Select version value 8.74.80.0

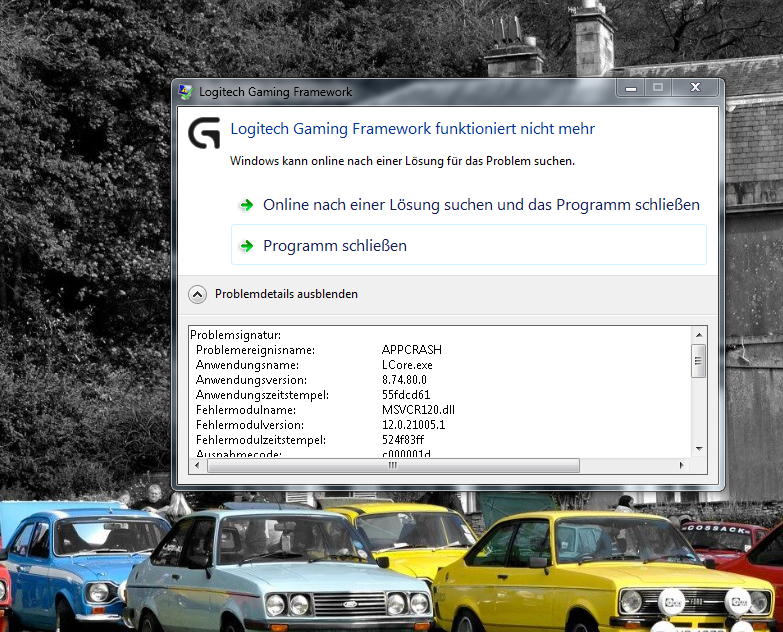(x=404, y=380)
